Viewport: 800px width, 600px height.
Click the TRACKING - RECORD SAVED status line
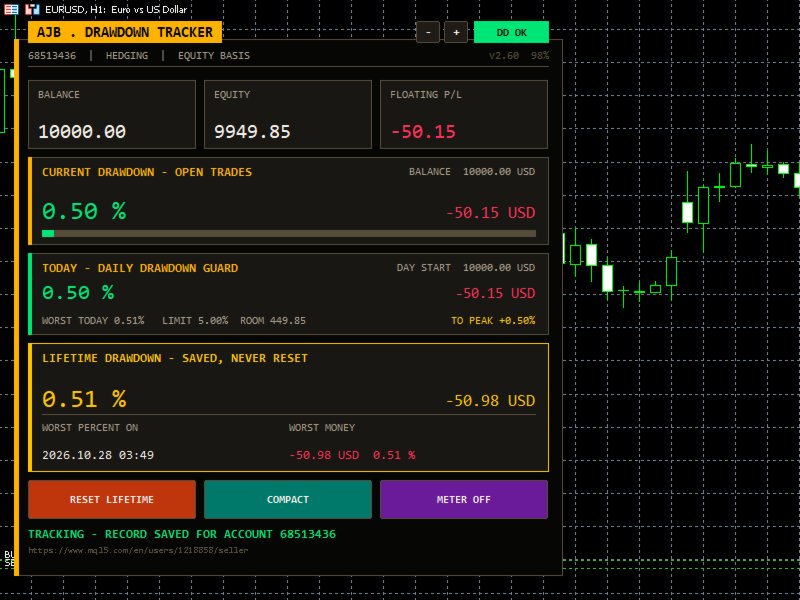(x=182, y=534)
